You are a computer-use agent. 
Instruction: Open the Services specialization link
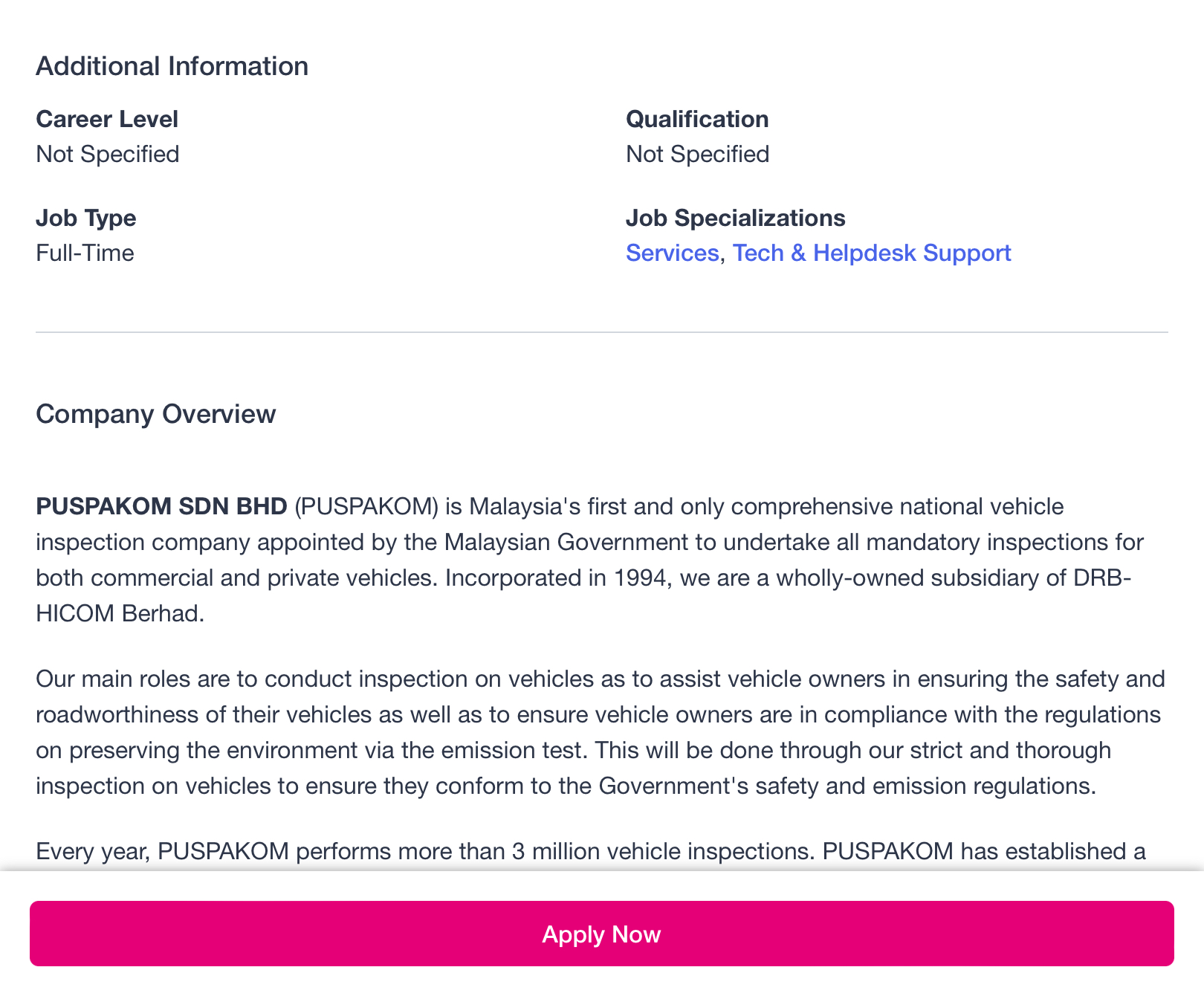[x=672, y=253]
